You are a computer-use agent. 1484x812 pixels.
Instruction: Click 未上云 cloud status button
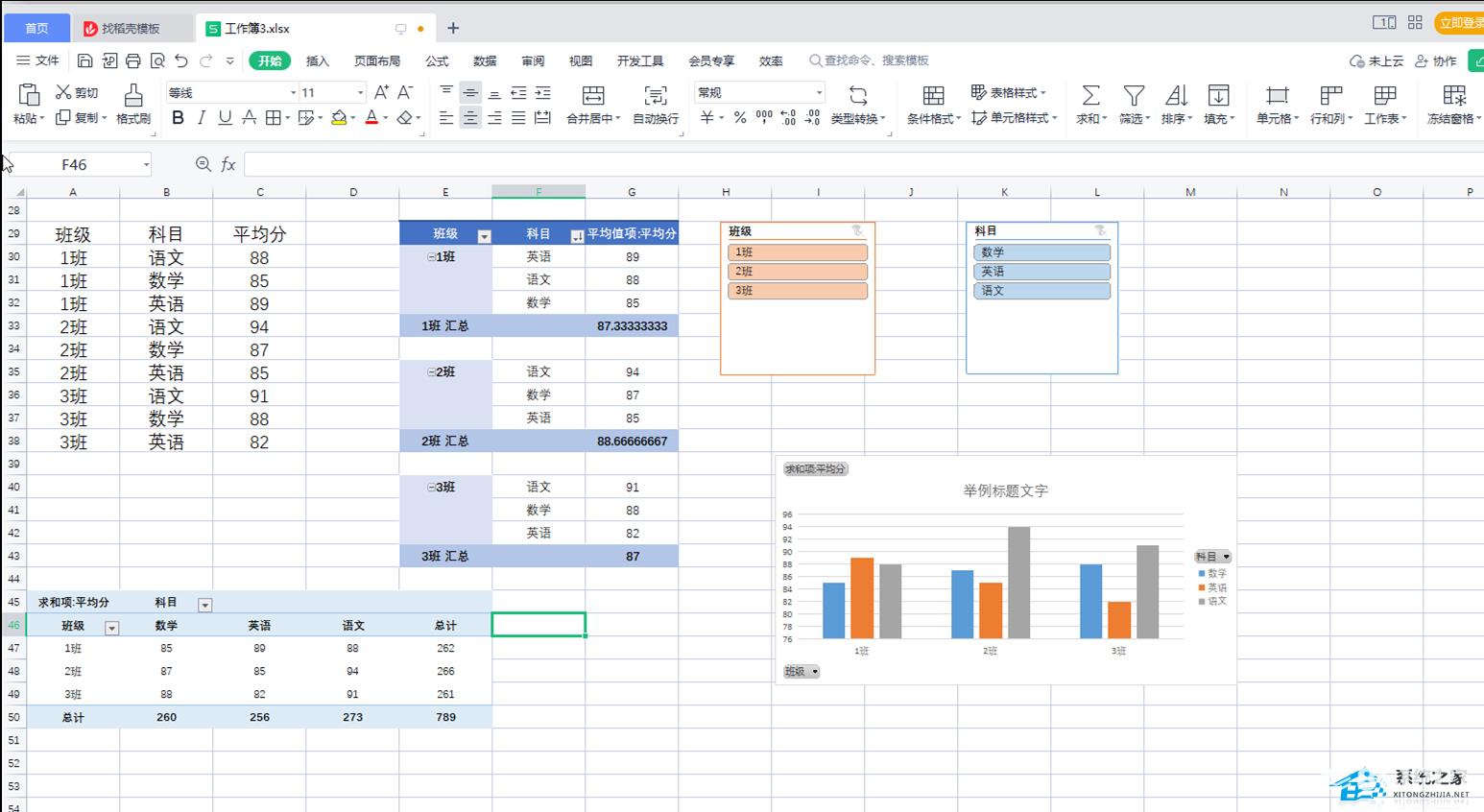[x=1376, y=60]
